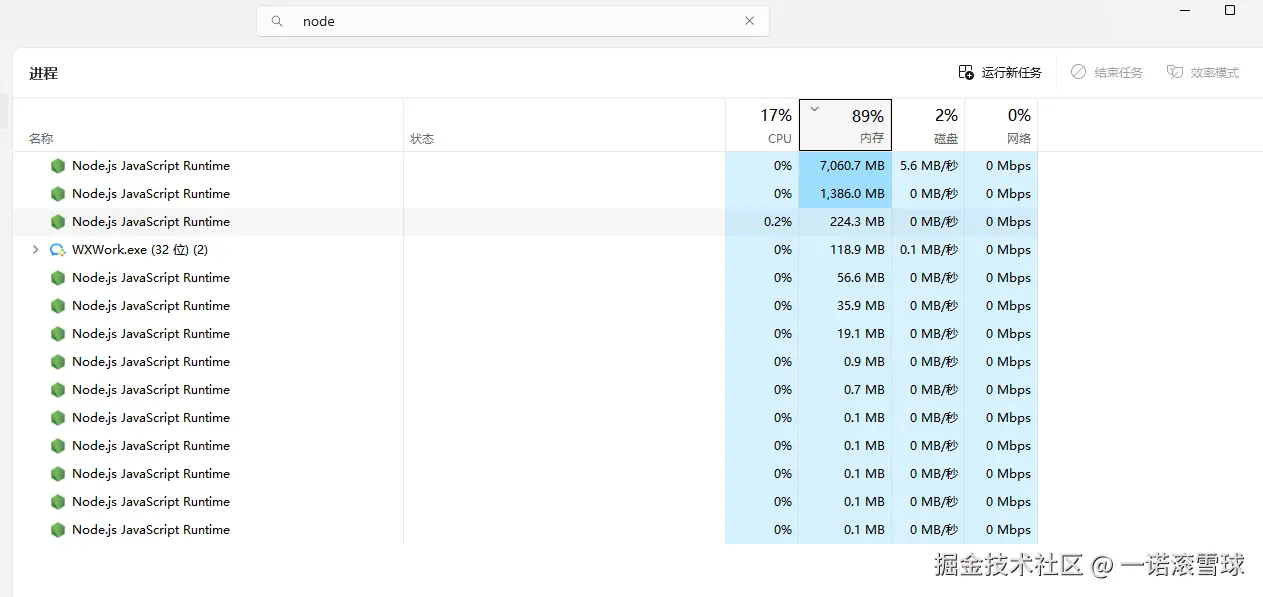Sort by the 89% 内存 column header
The height and width of the screenshot is (597, 1263).
click(x=845, y=125)
